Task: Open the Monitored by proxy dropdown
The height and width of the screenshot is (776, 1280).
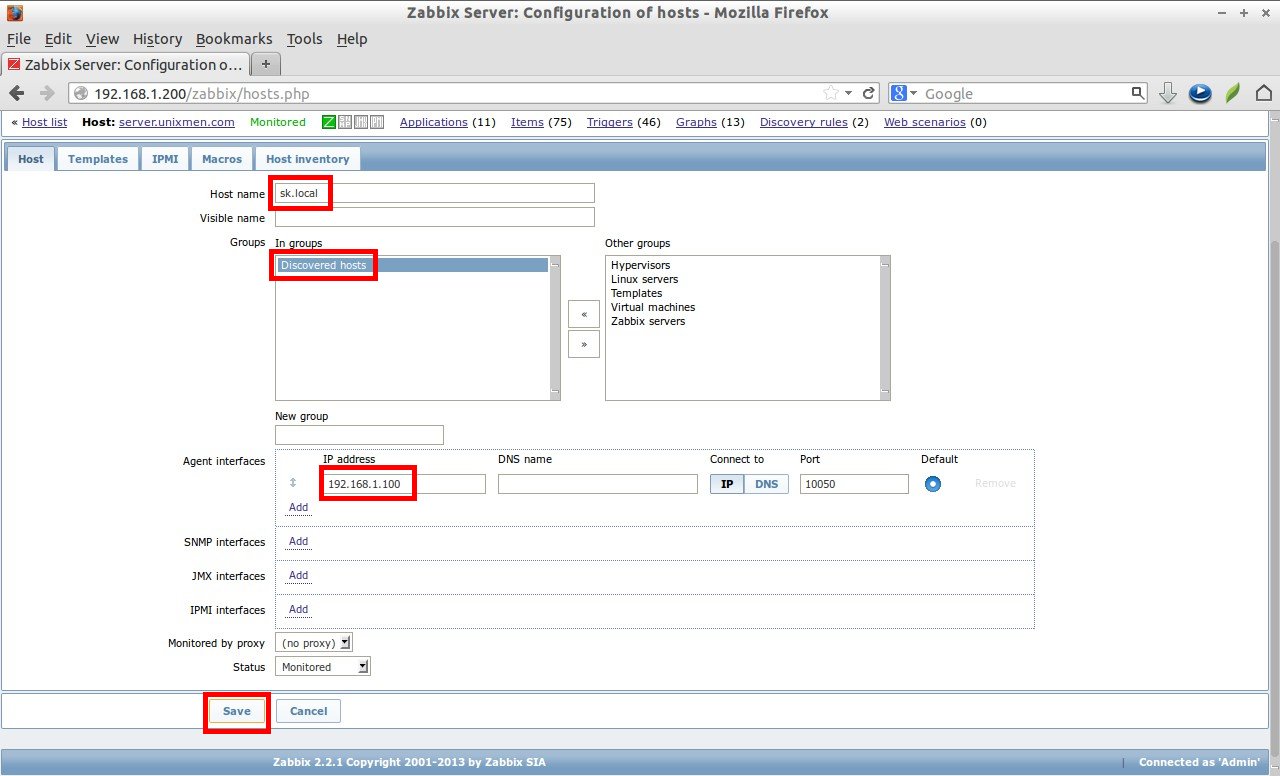Action: [314, 643]
